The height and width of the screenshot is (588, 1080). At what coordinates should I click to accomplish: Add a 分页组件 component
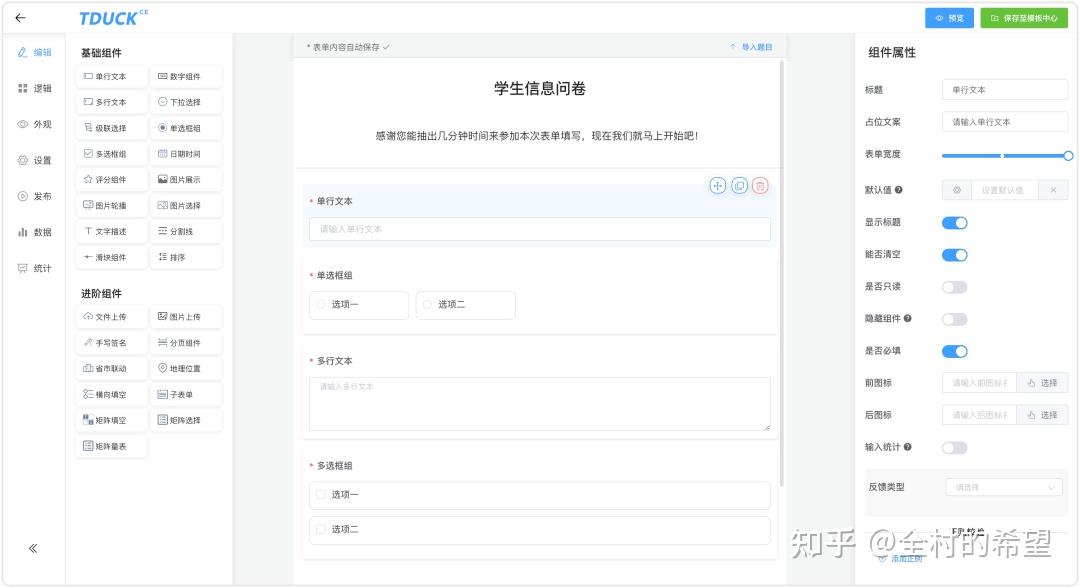click(186, 343)
